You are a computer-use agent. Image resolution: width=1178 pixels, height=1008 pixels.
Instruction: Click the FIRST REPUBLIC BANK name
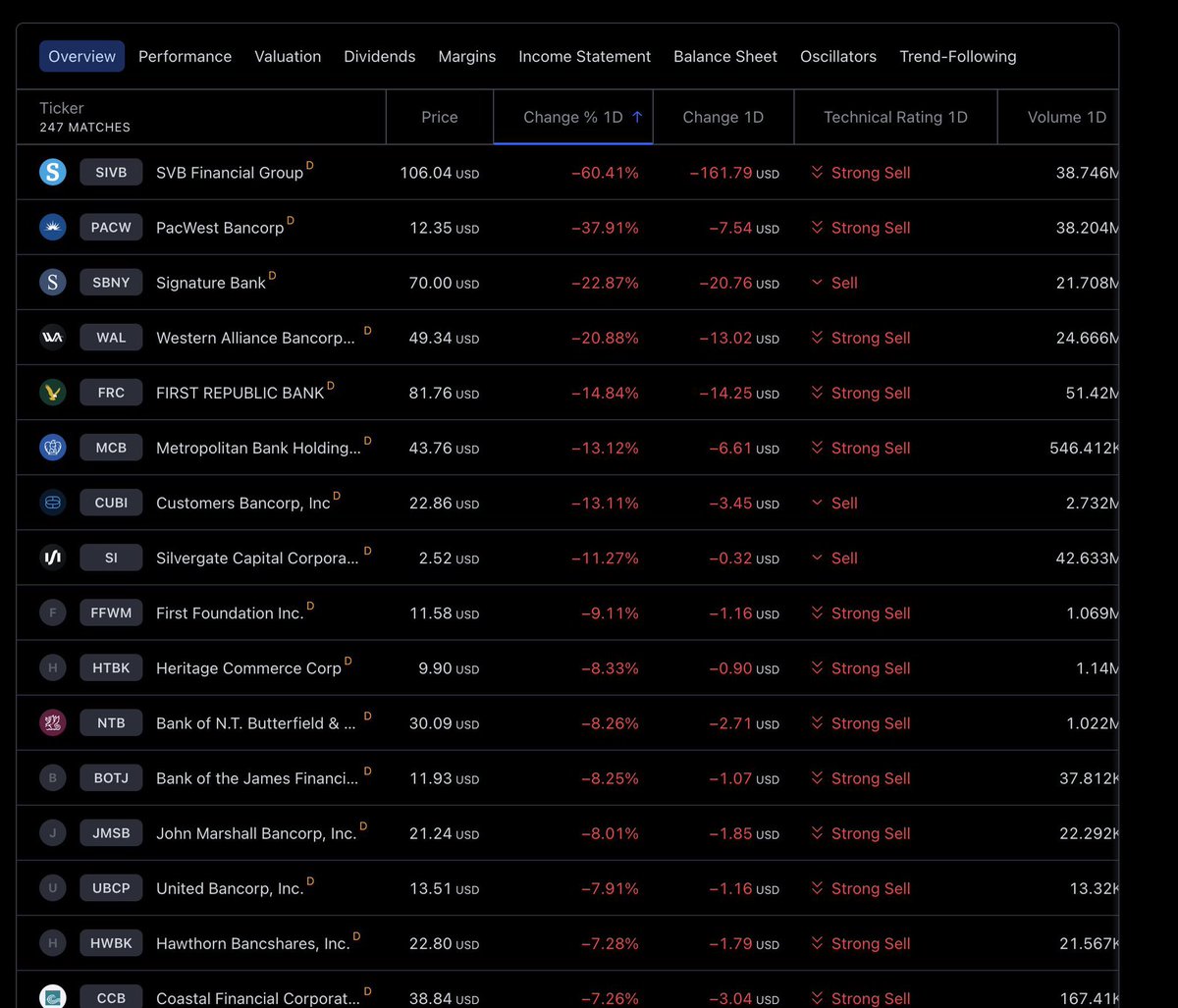coord(240,393)
